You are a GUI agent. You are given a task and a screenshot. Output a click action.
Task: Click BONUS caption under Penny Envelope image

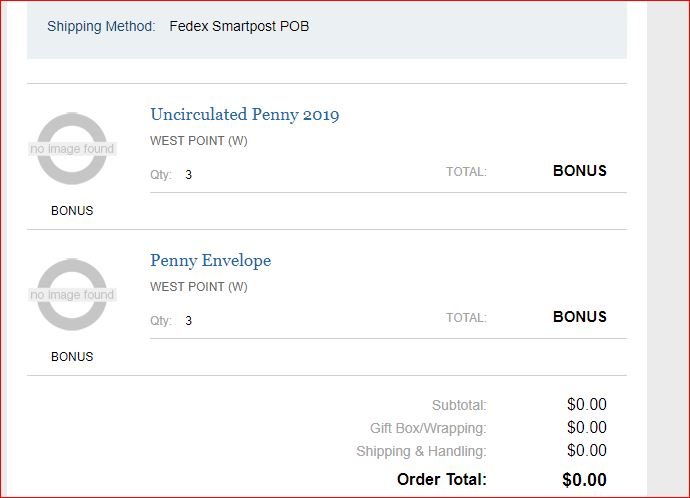pos(72,357)
